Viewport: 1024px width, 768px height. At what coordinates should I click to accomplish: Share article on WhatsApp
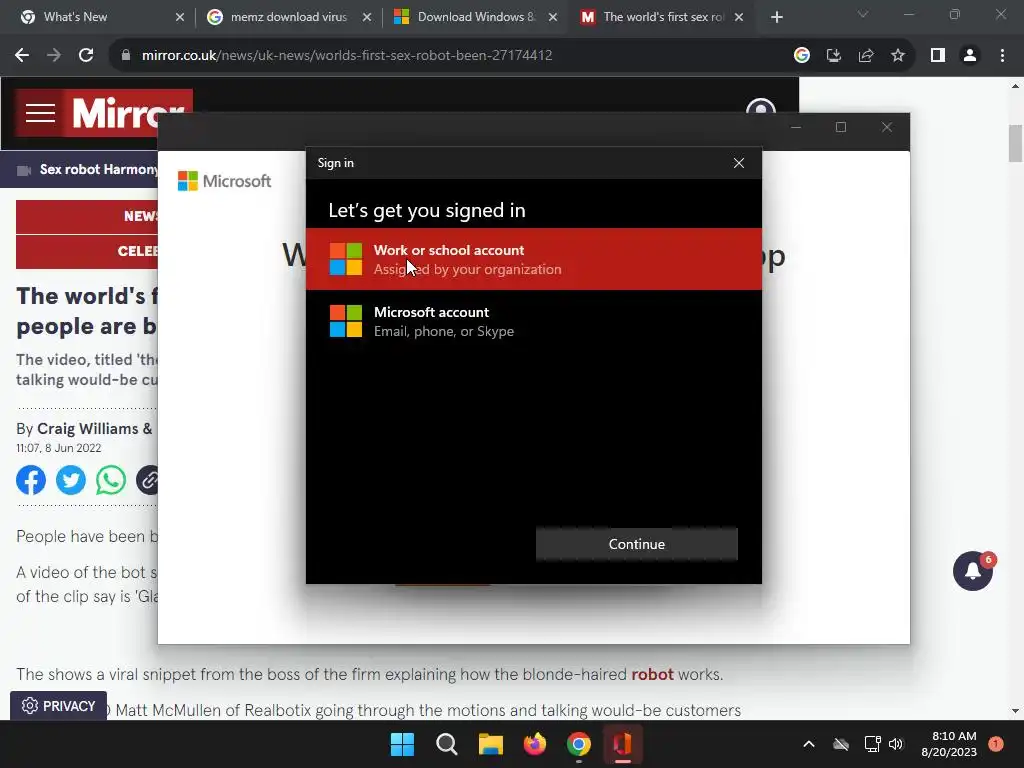pyautogui.click(x=111, y=481)
